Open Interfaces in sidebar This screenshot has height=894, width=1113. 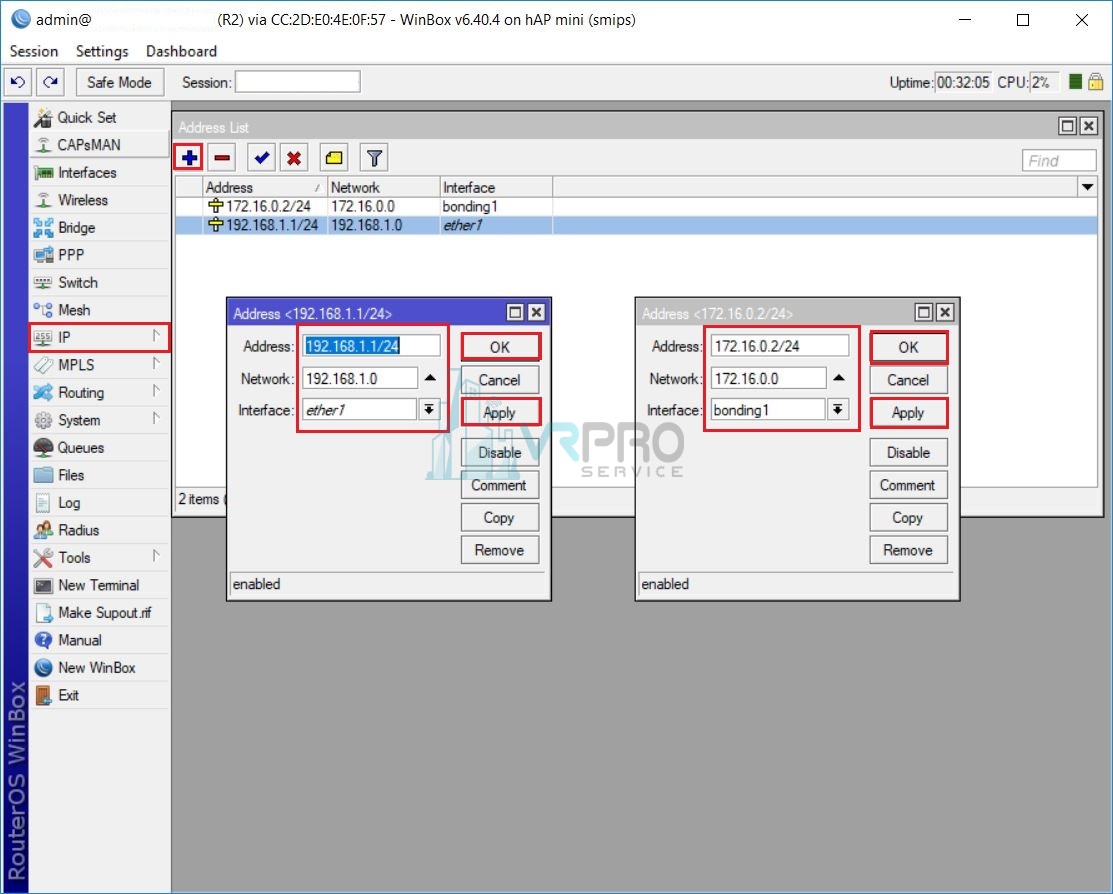99,173
